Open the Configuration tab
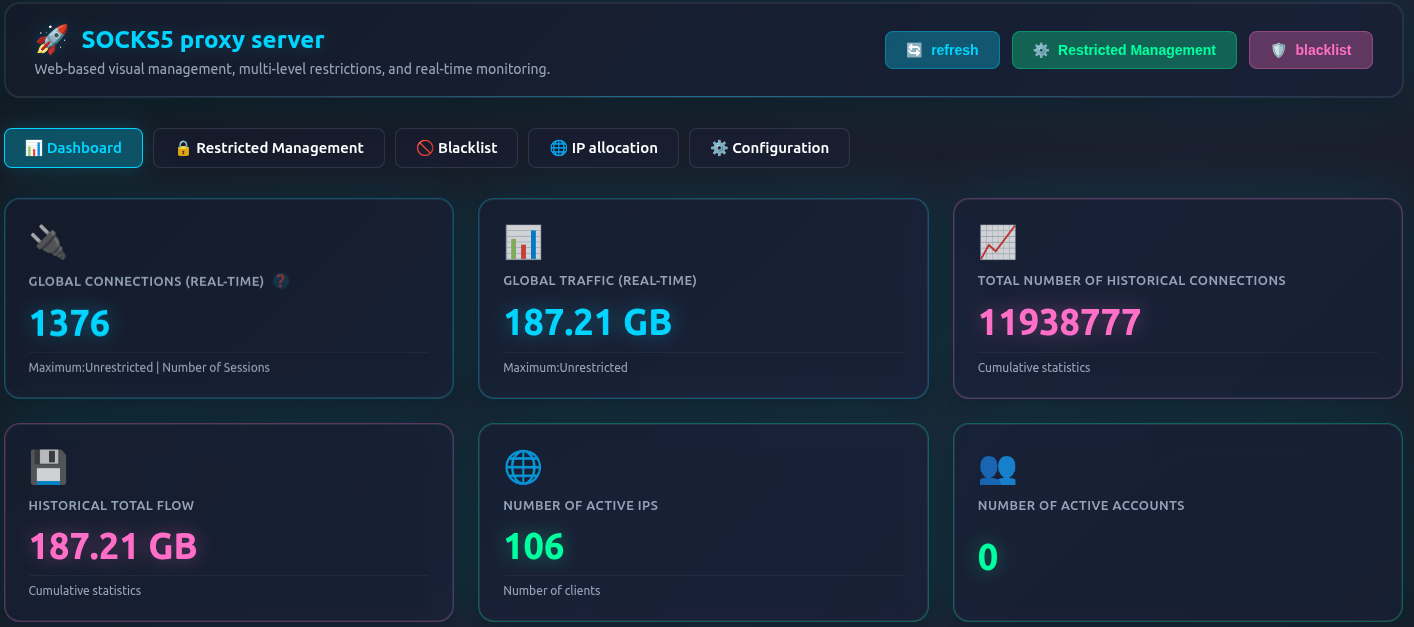Screen dimensions: 1414x627 pos(769,148)
